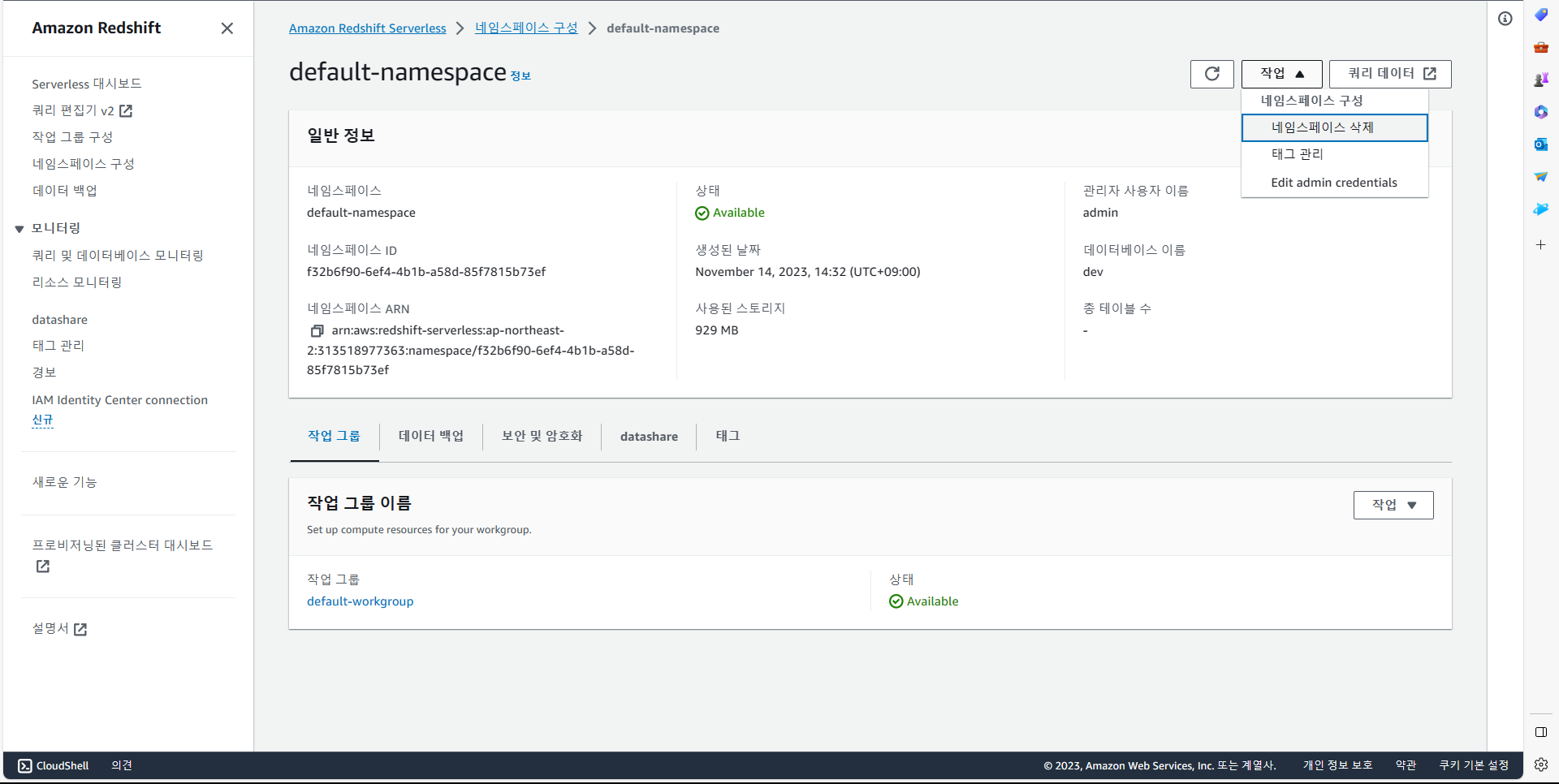Click external link icon under 프로비저닝된 클러스터 대시보드

tap(43, 566)
